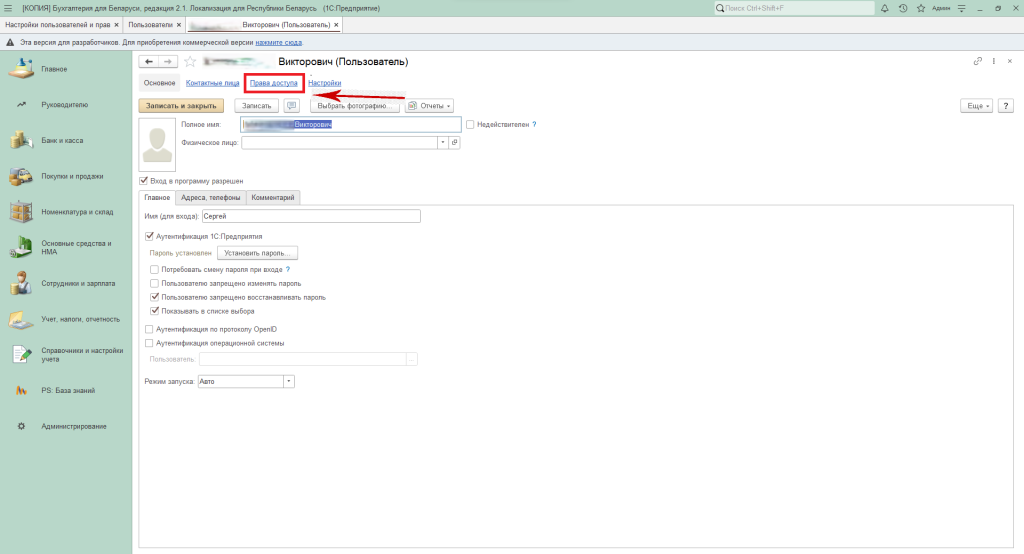The image size is (1024, 554).
Task: Open the Права доступа link
Action: (x=274, y=83)
